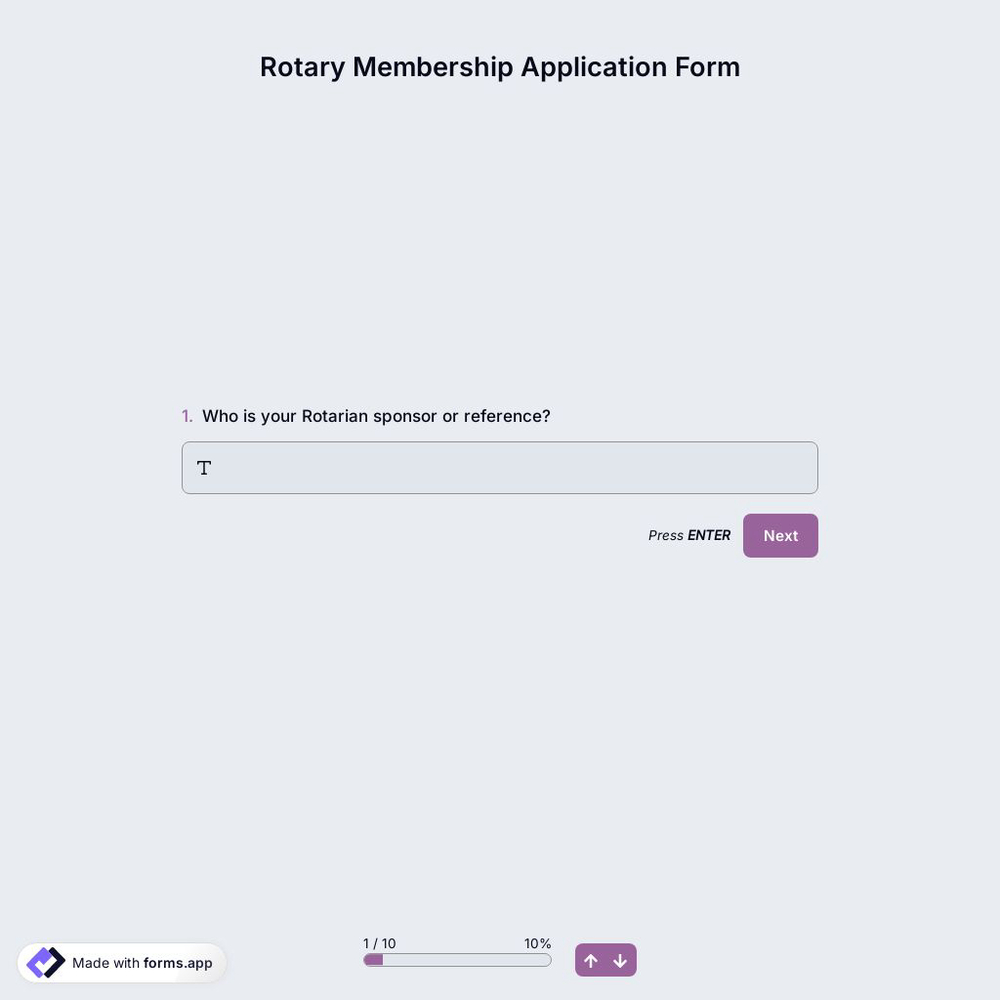The height and width of the screenshot is (1000, 1000).
Task: Click the purple Next button
Action: pyautogui.click(x=780, y=533)
